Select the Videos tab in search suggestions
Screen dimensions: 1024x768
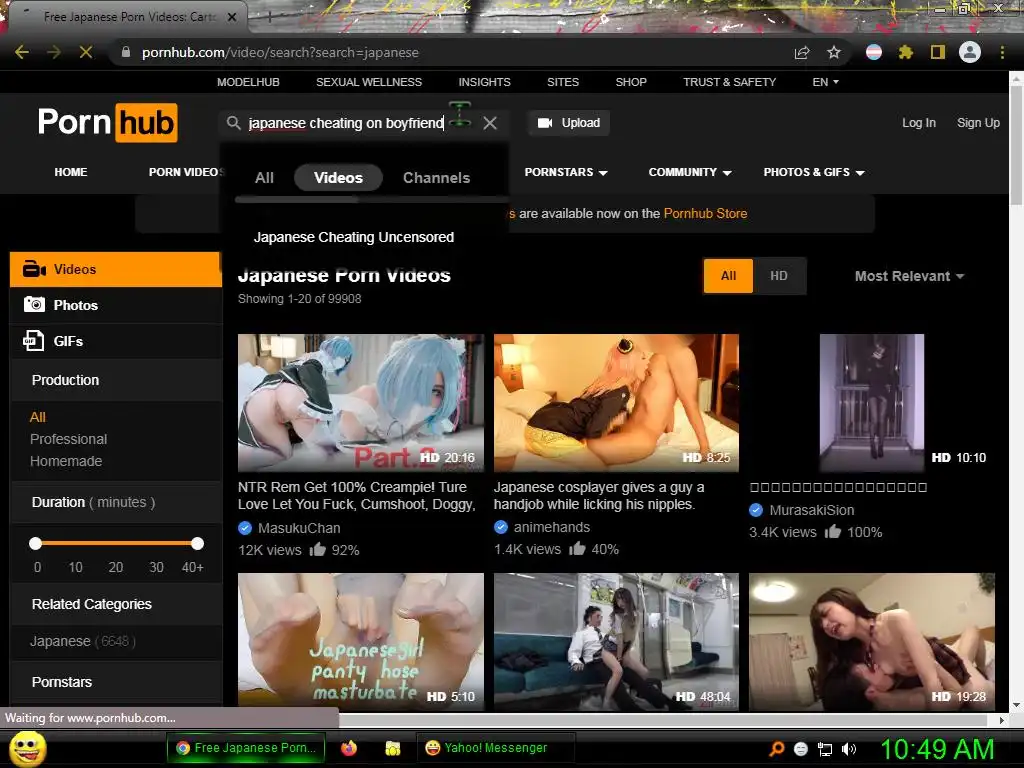click(338, 178)
